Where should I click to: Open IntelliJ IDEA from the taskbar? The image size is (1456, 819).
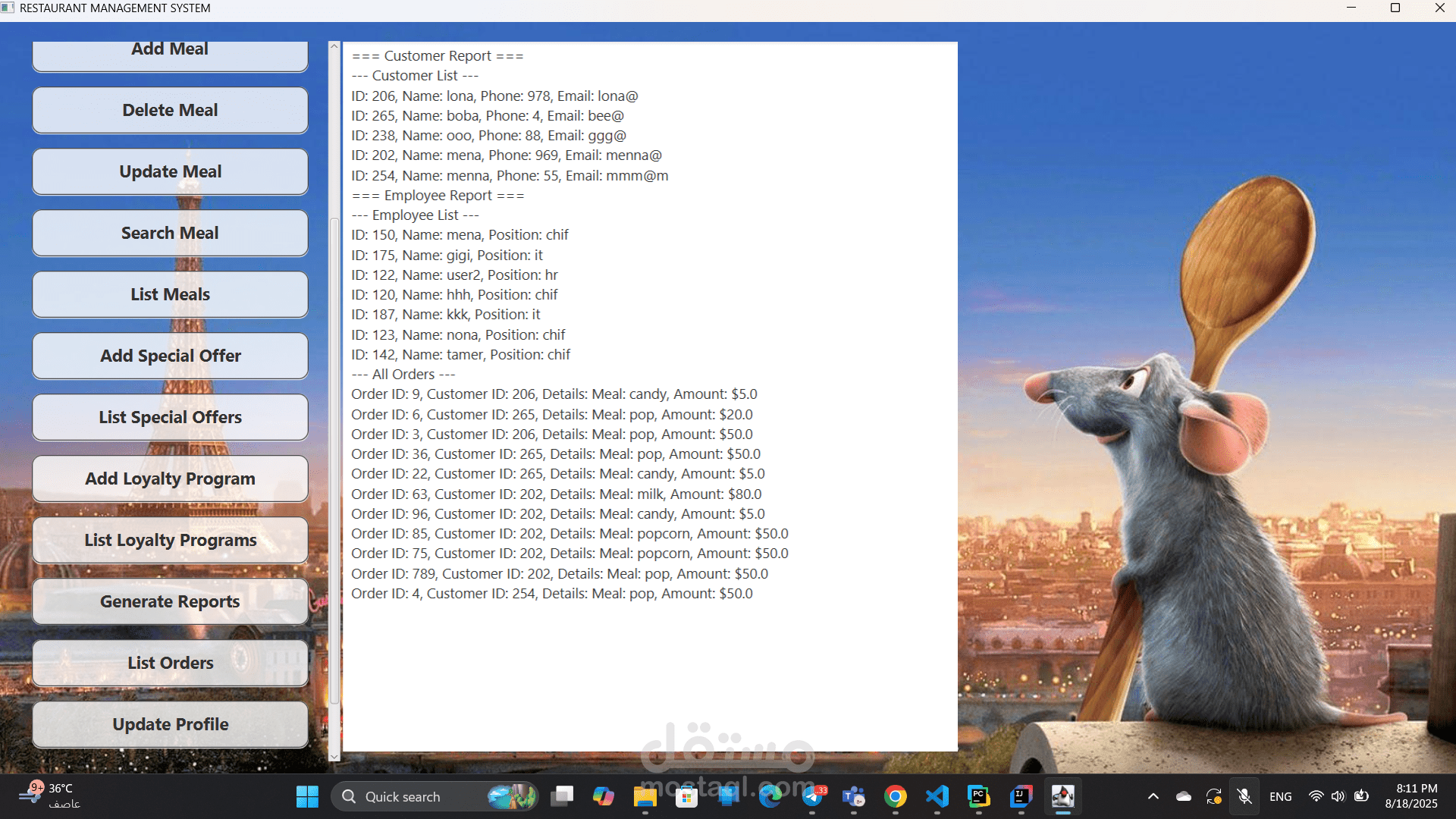pos(1021,796)
